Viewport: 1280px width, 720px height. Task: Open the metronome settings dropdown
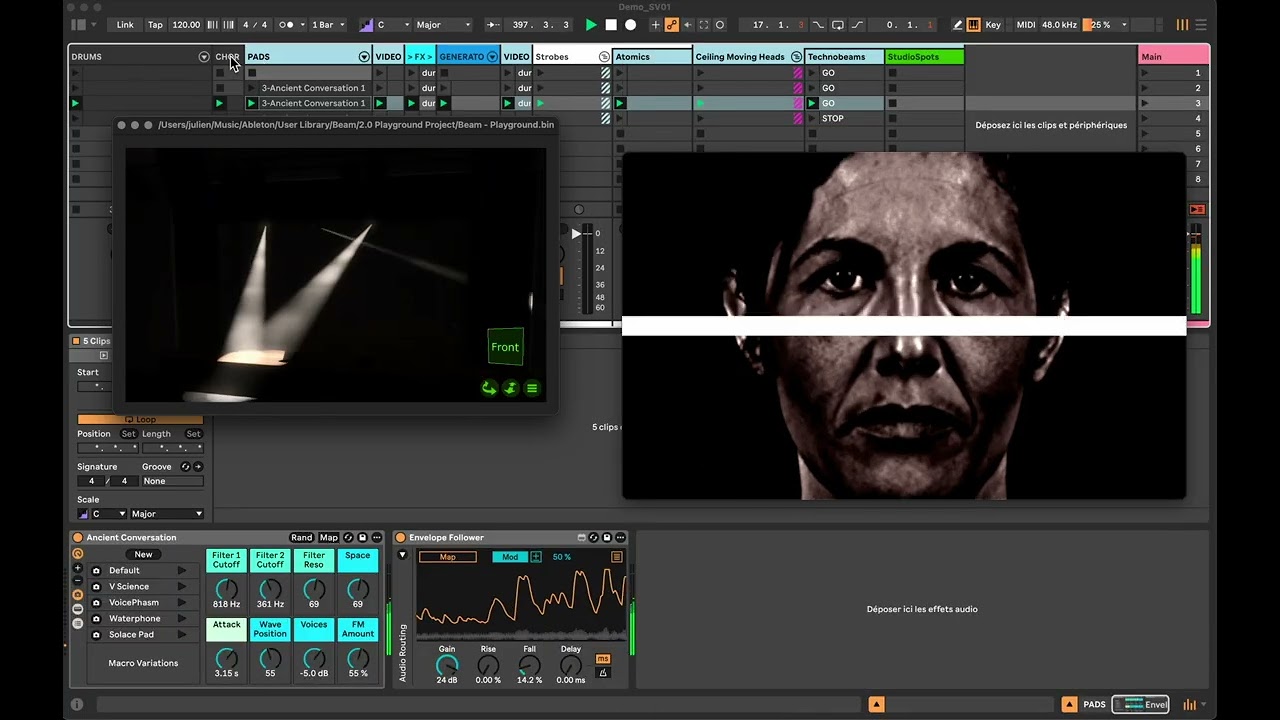pos(291,25)
